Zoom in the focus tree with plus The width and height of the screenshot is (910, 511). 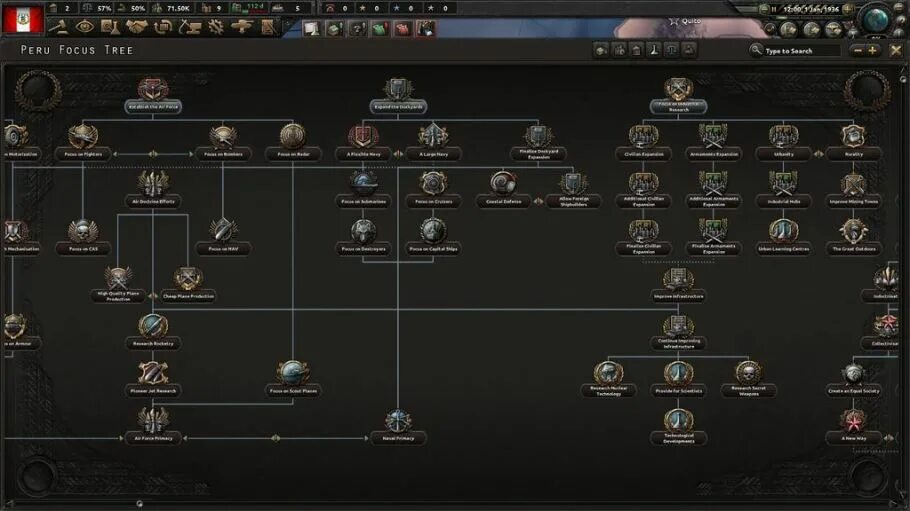[x=872, y=51]
